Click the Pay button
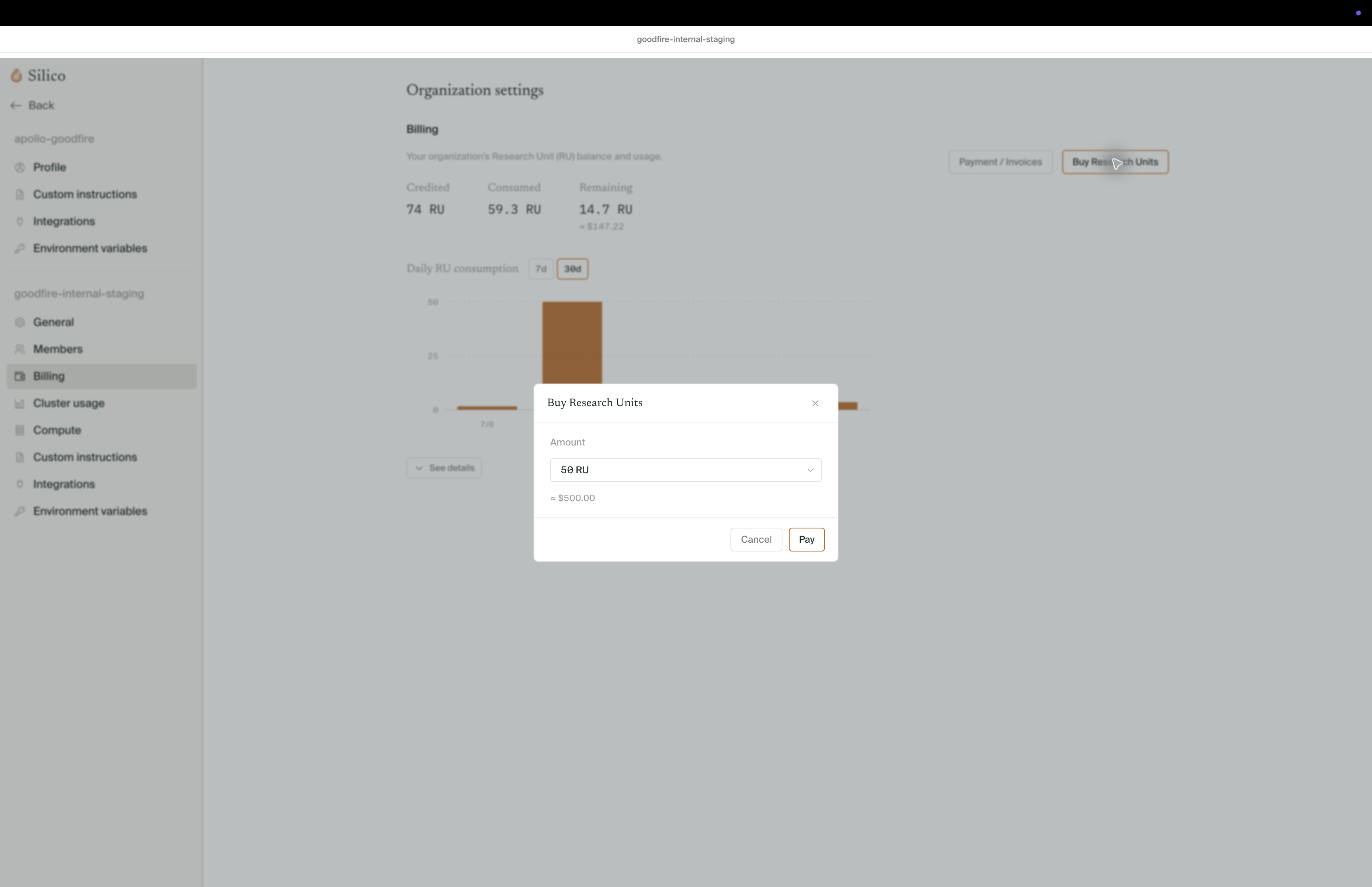 click(807, 540)
